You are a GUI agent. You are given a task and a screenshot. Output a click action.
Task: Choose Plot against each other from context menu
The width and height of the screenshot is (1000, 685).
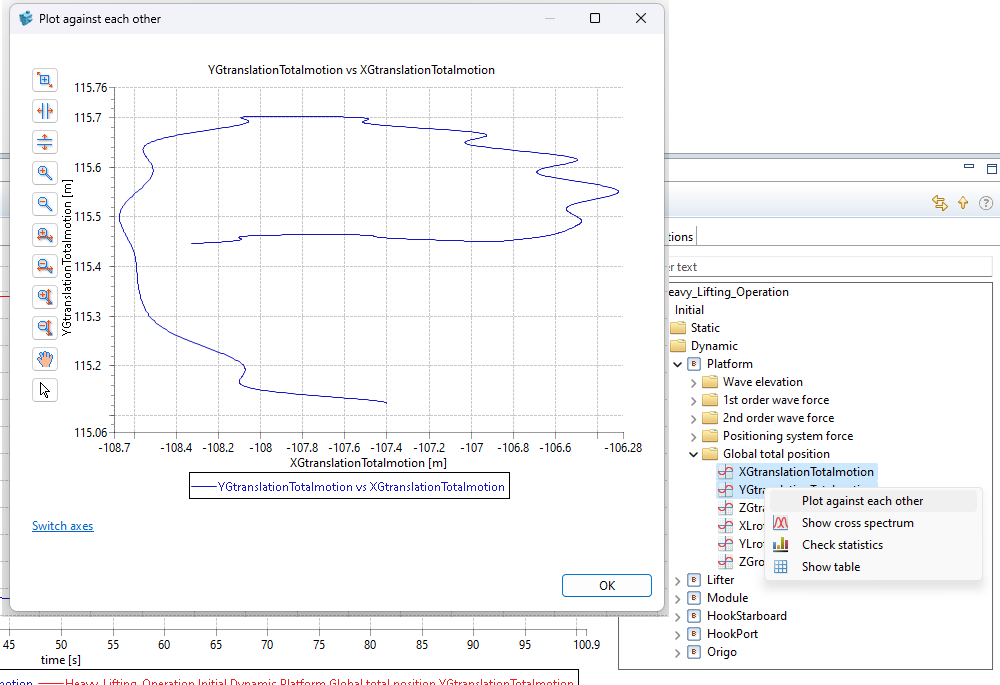coord(862,501)
